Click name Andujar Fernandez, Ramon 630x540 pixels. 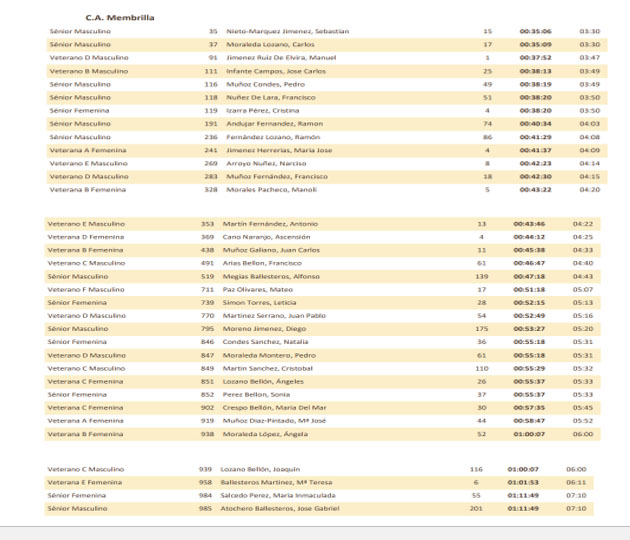coord(275,124)
